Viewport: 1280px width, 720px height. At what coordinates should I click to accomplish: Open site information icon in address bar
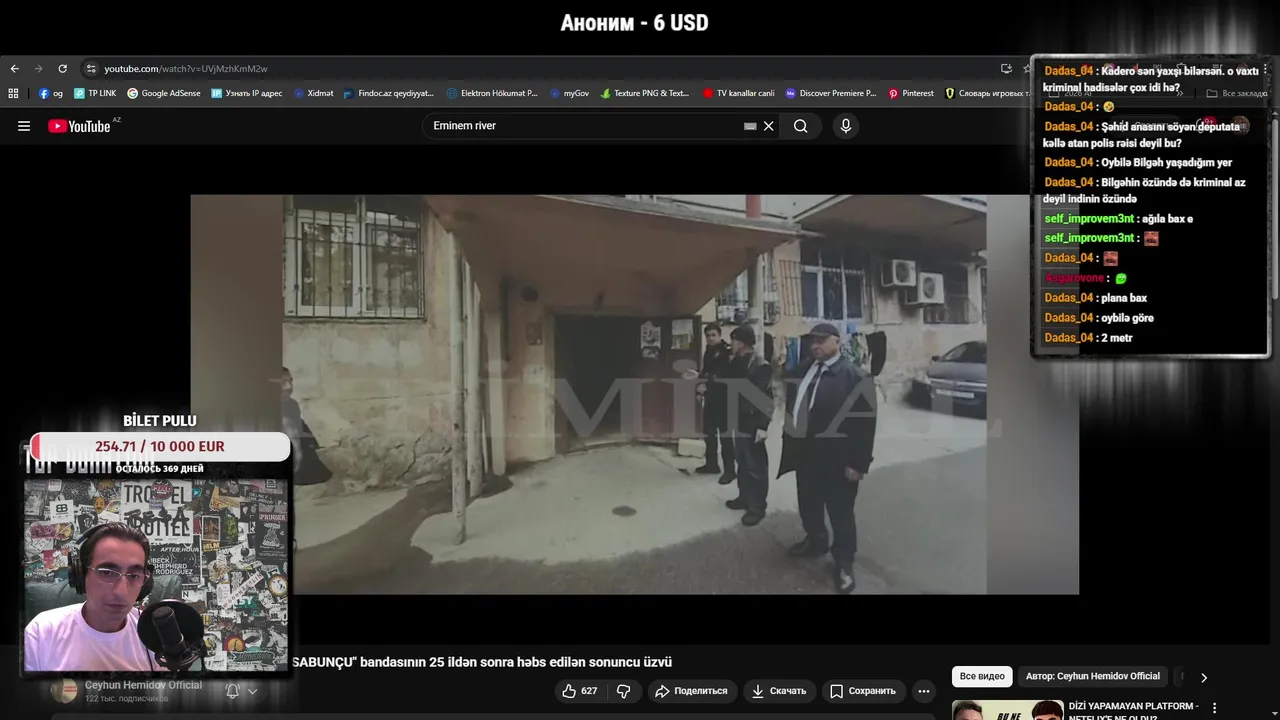point(91,69)
